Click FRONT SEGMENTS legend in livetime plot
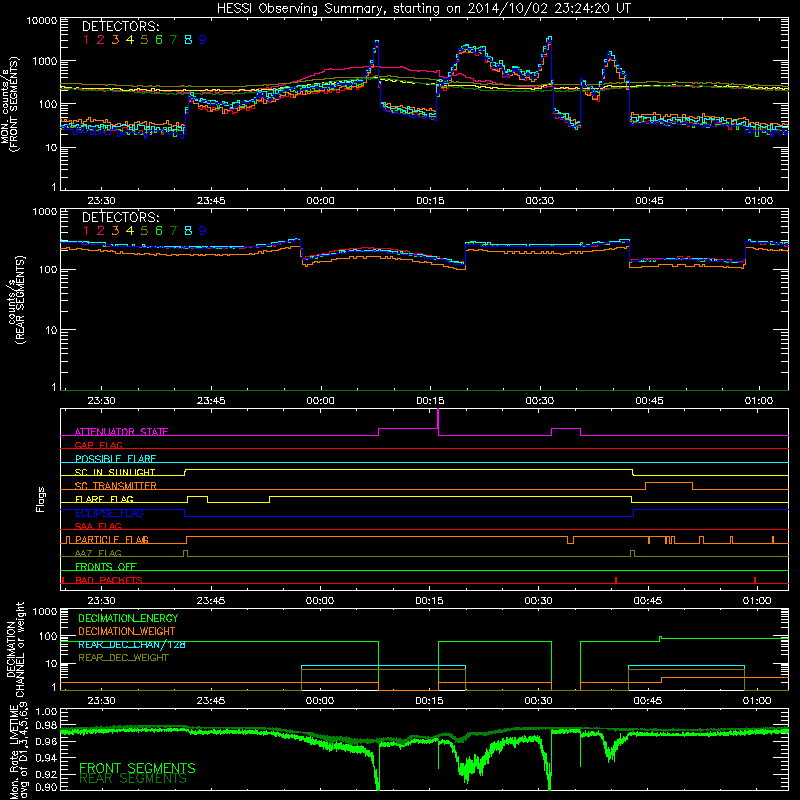 click(137, 768)
